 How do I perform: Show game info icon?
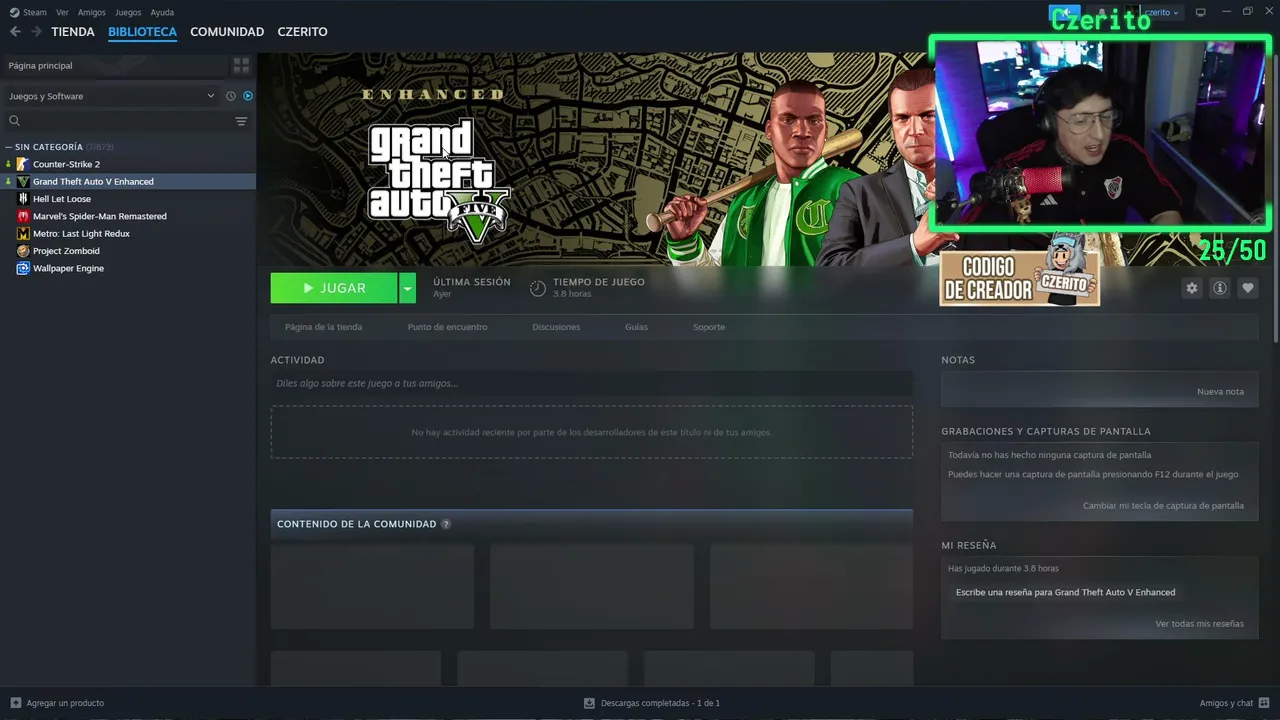pyautogui.click(x=1219, y=288)
